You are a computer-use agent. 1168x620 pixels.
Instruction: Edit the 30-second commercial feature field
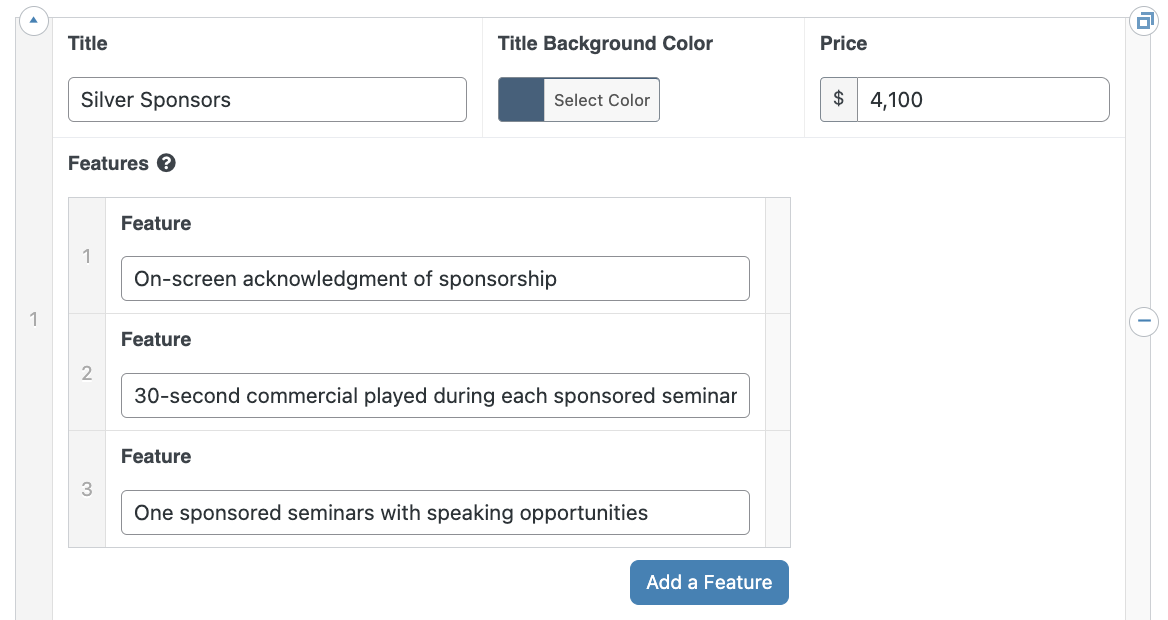435,396
